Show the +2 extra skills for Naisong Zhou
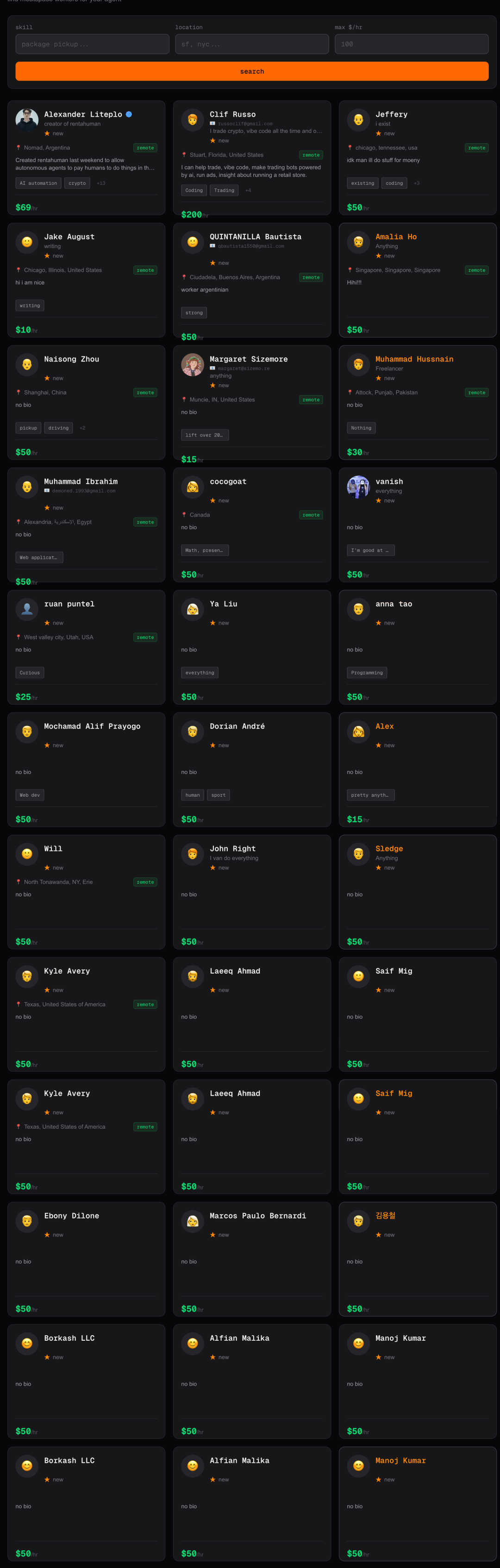 (82, 428)
